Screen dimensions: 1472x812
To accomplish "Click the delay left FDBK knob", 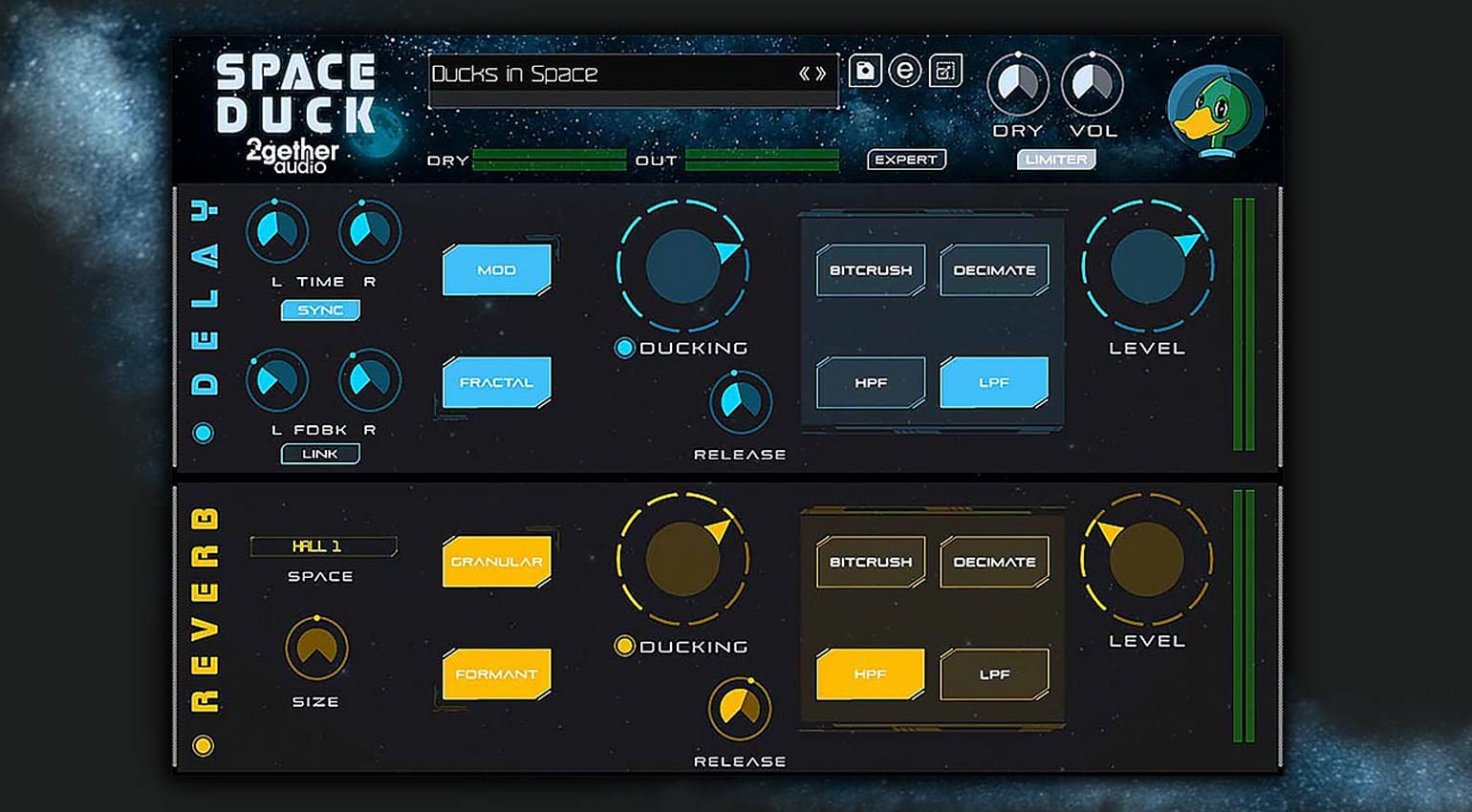I will point(277,380).
